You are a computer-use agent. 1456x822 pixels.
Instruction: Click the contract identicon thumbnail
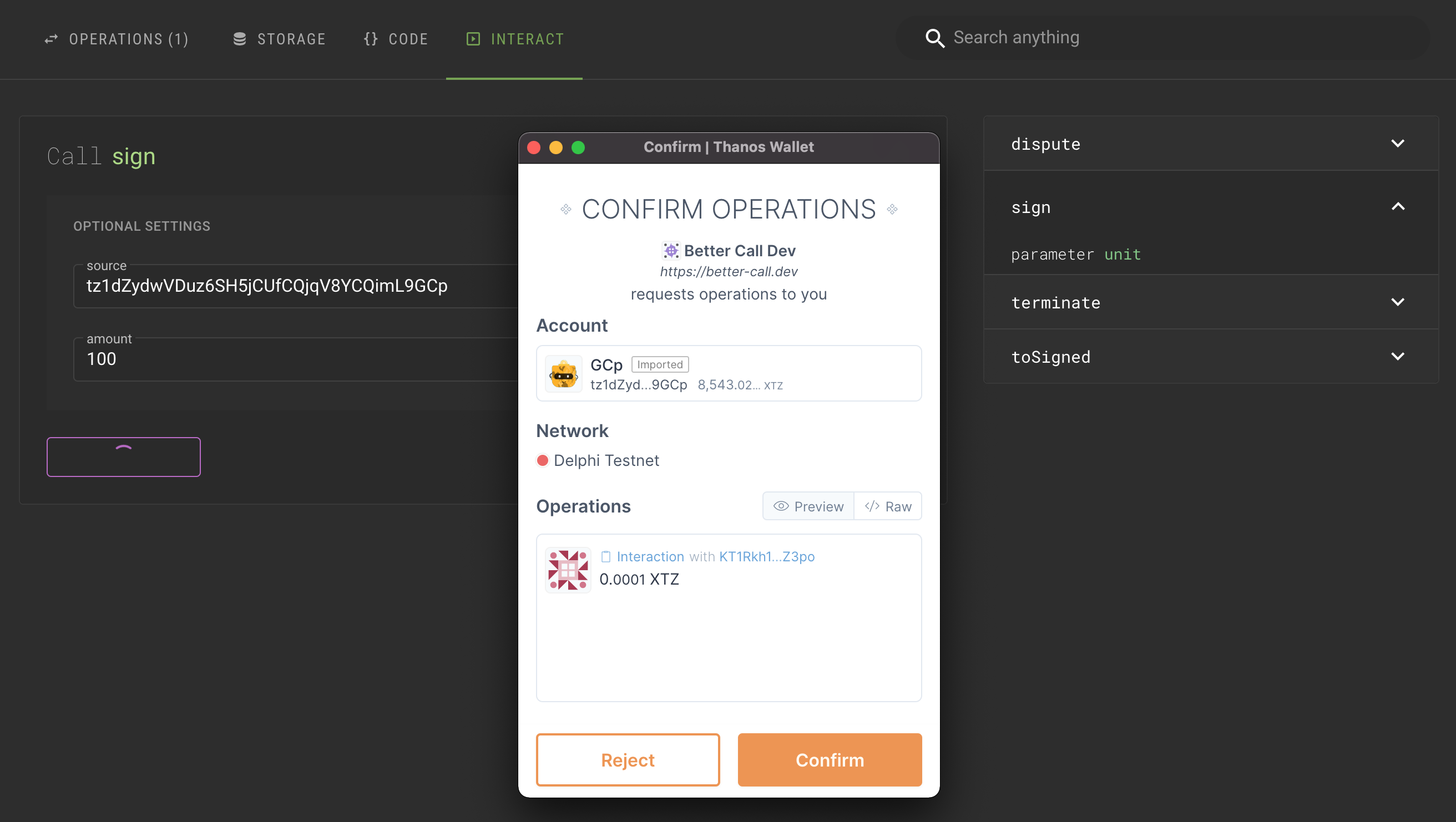click(x=568, y=570)
